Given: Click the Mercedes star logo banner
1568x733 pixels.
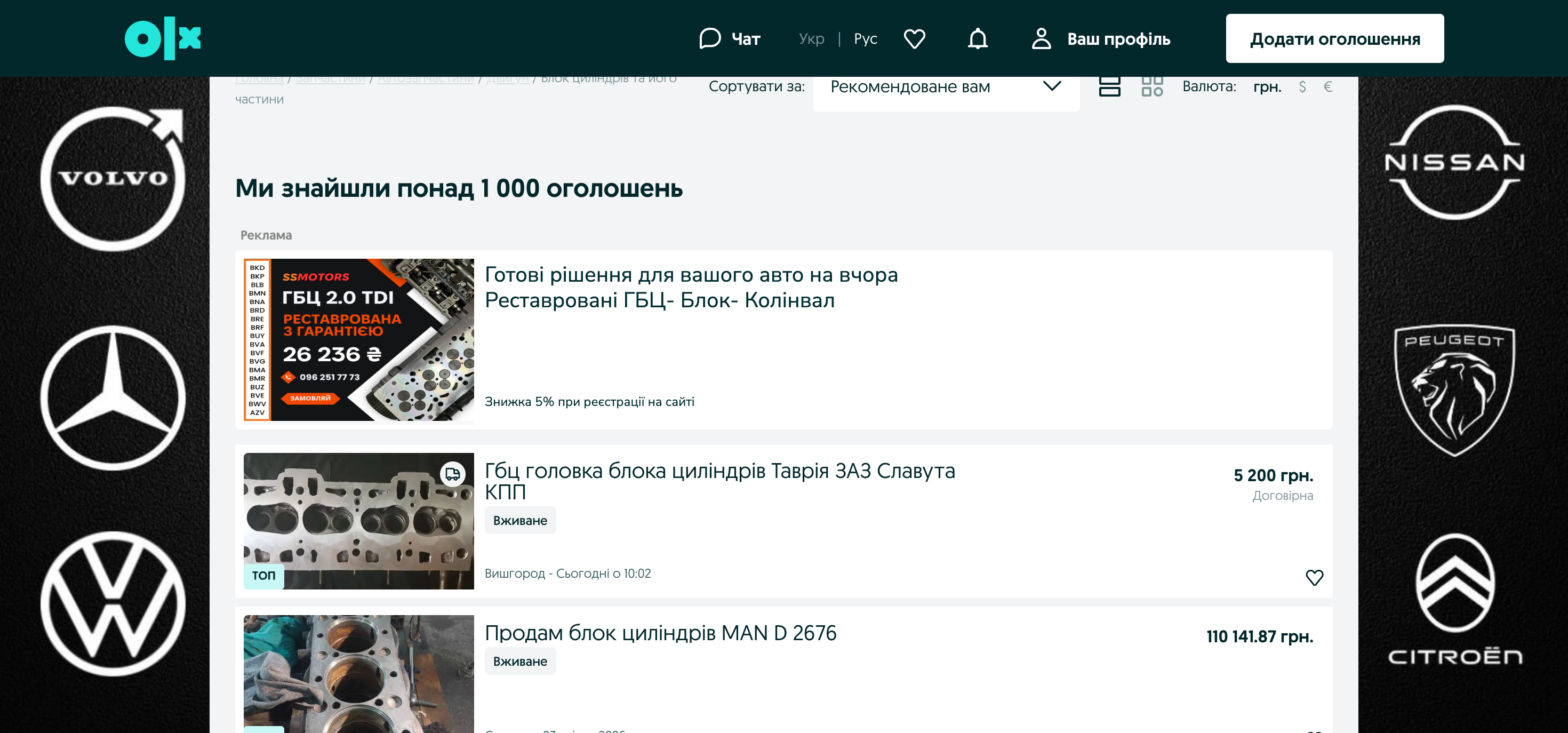Looking at the screenshot, I should [x=113, y=397].
